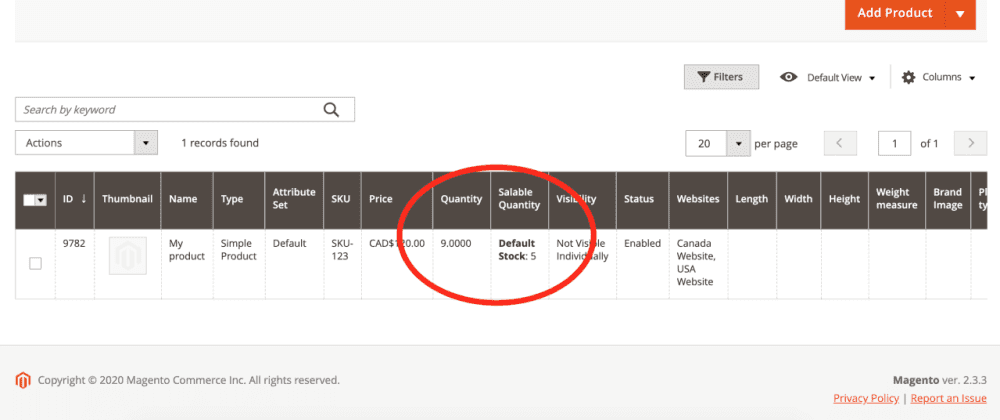Click the gear icon beside Columns
1000x420 pixels.
(x=908, y=77)
